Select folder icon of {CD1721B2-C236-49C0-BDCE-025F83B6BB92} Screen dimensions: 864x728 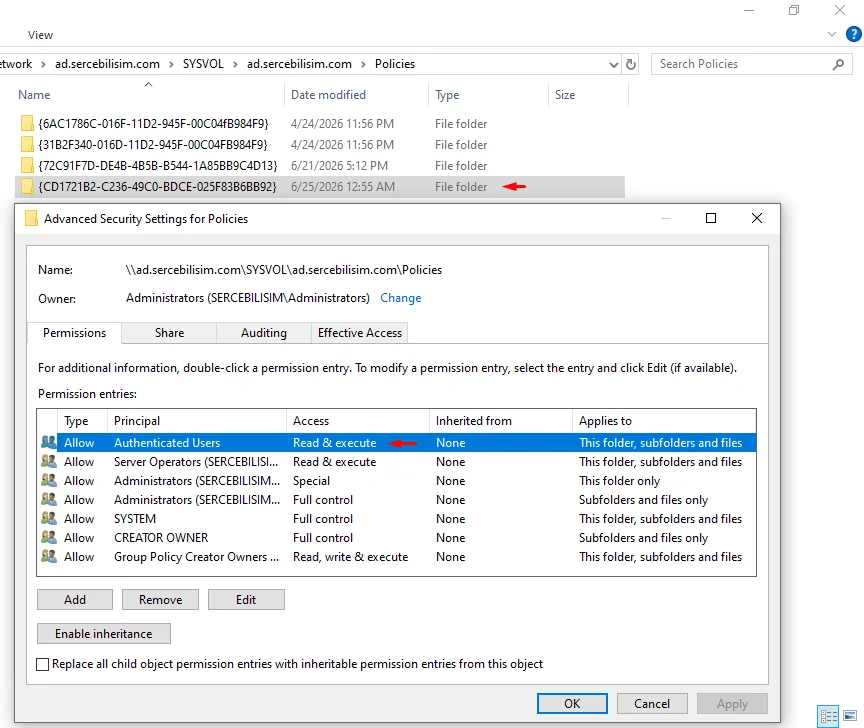point(26,186)
